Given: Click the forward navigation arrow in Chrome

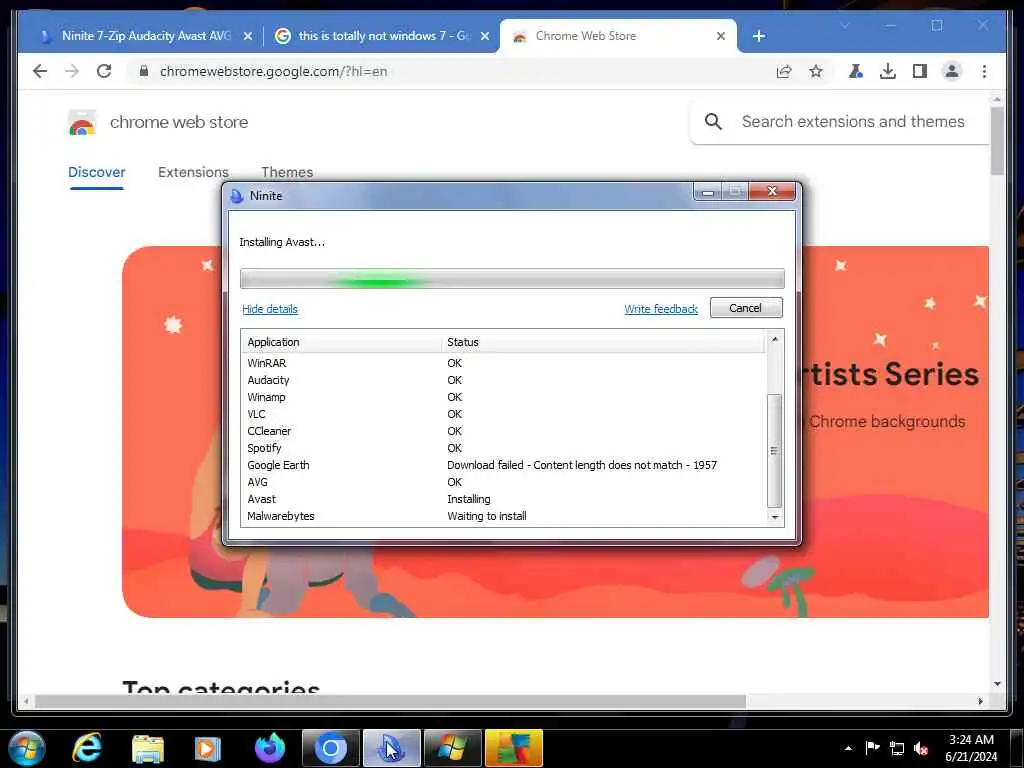Looking at the screenshot, I should click(72, 71).
